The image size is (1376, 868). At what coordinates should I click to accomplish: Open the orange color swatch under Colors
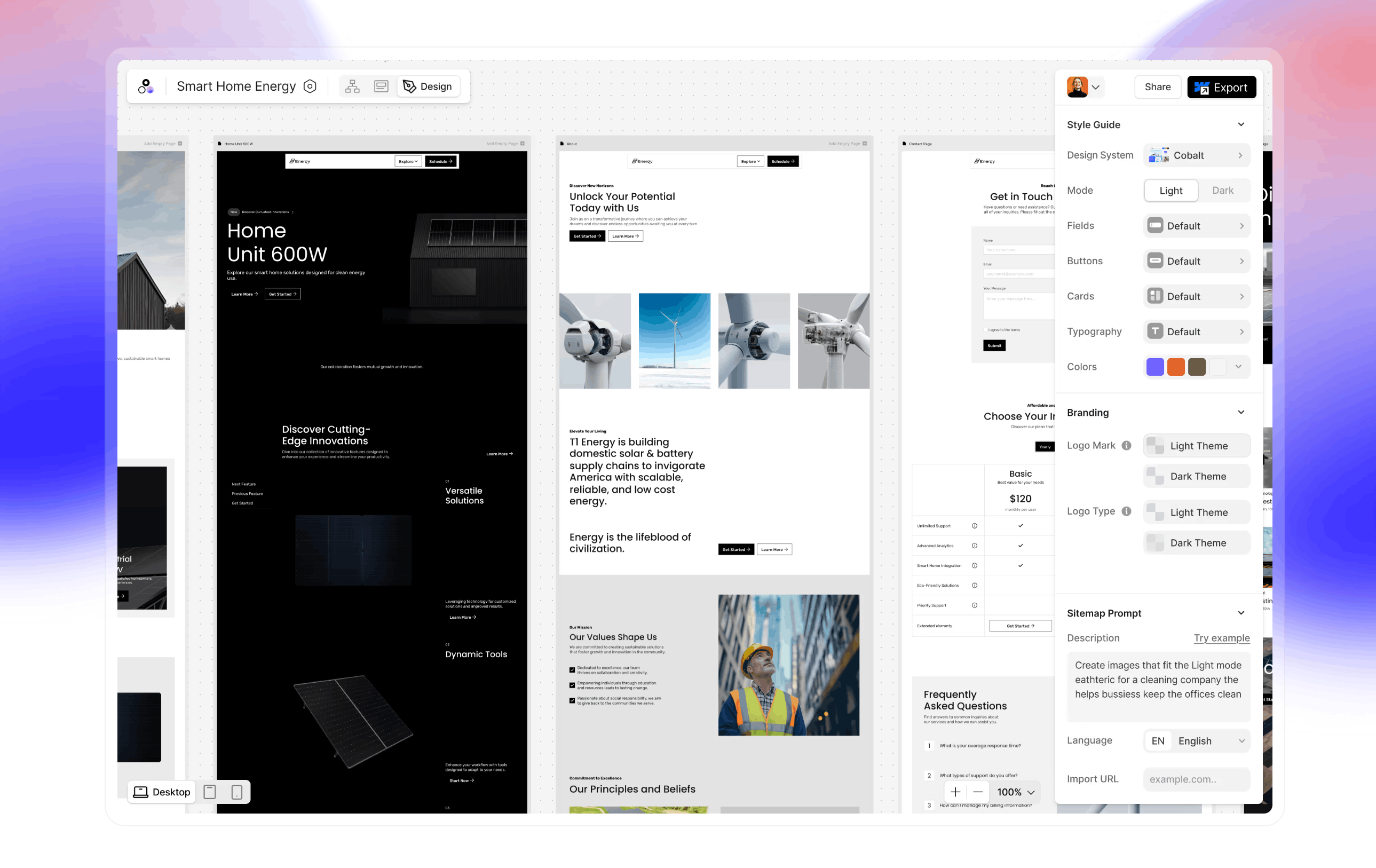click(x=1176, y=366)
